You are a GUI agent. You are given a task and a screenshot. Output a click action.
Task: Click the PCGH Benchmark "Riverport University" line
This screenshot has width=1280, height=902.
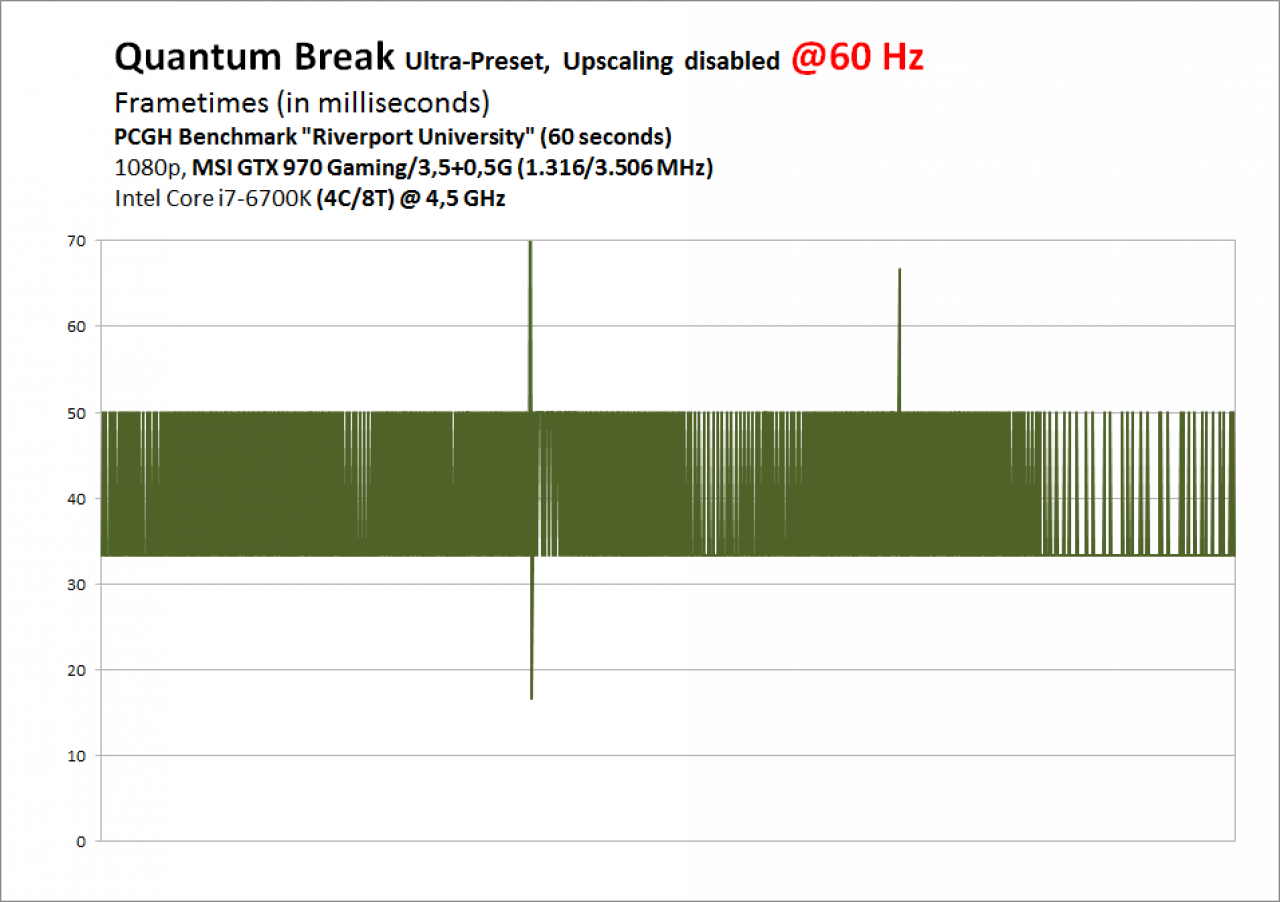coord(393,136)
